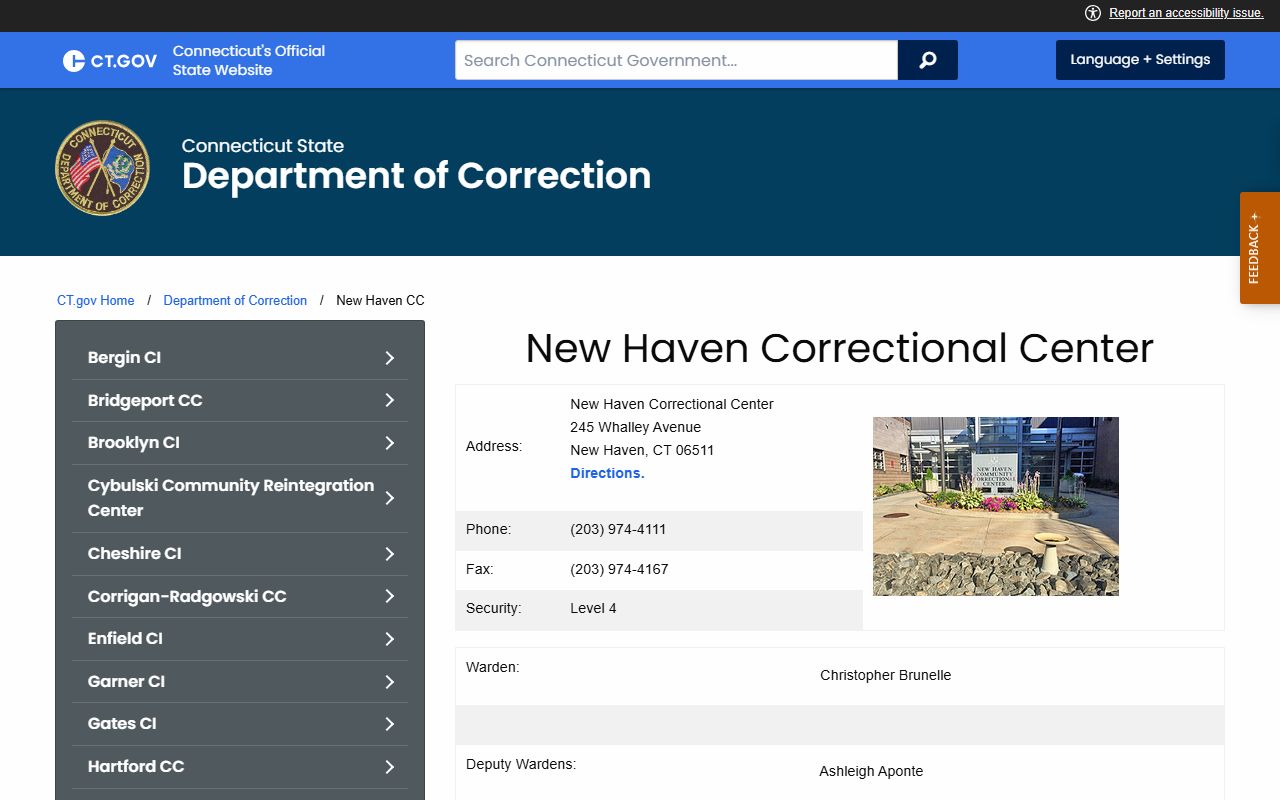The width and height of the screenshot is (1280, 800).
Task: Expand chevron next to Garner CI
Action: point(390,682)
